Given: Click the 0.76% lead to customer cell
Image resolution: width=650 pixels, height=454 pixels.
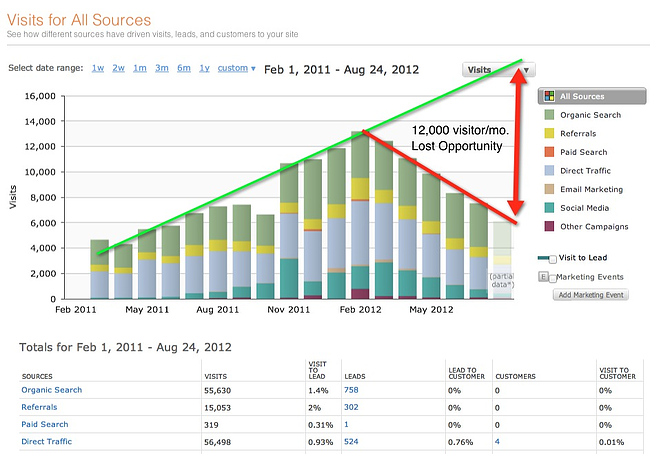Looking at the screenshot, I should pyautogui.click(x=460, y=442).
